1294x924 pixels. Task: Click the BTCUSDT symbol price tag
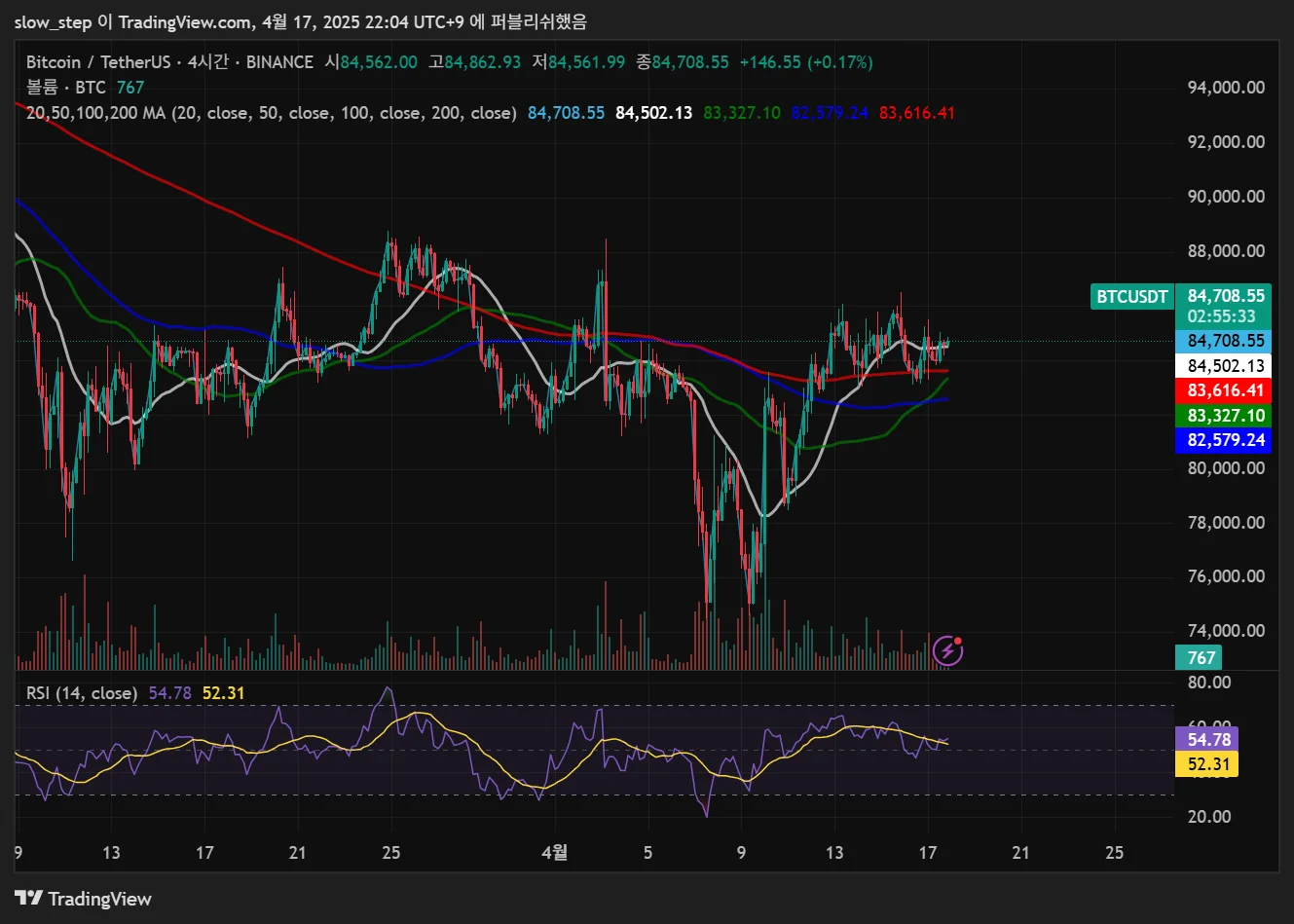click(x=1131, y=297)
